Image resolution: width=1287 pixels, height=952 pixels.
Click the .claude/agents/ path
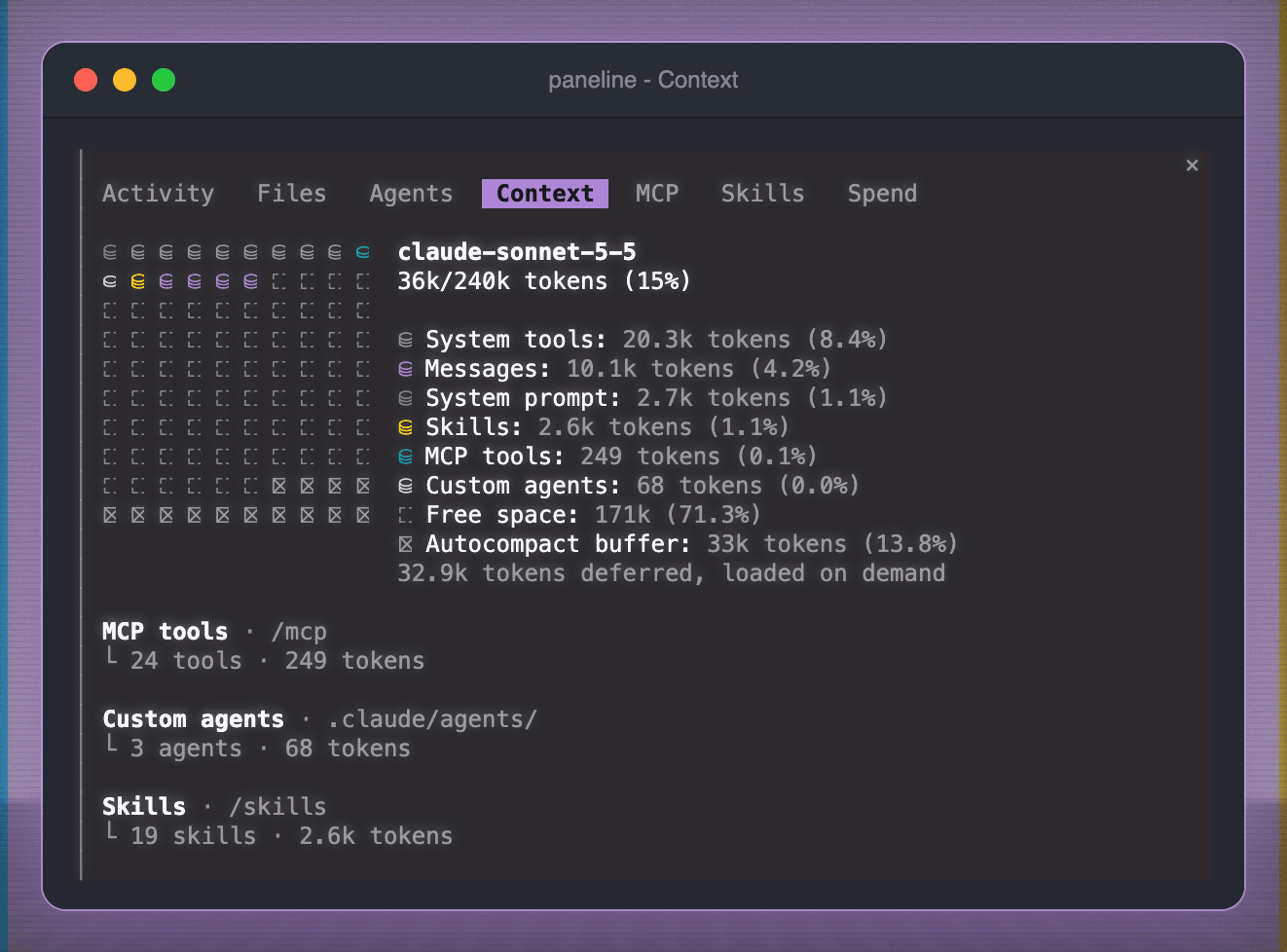coord(432,719)
